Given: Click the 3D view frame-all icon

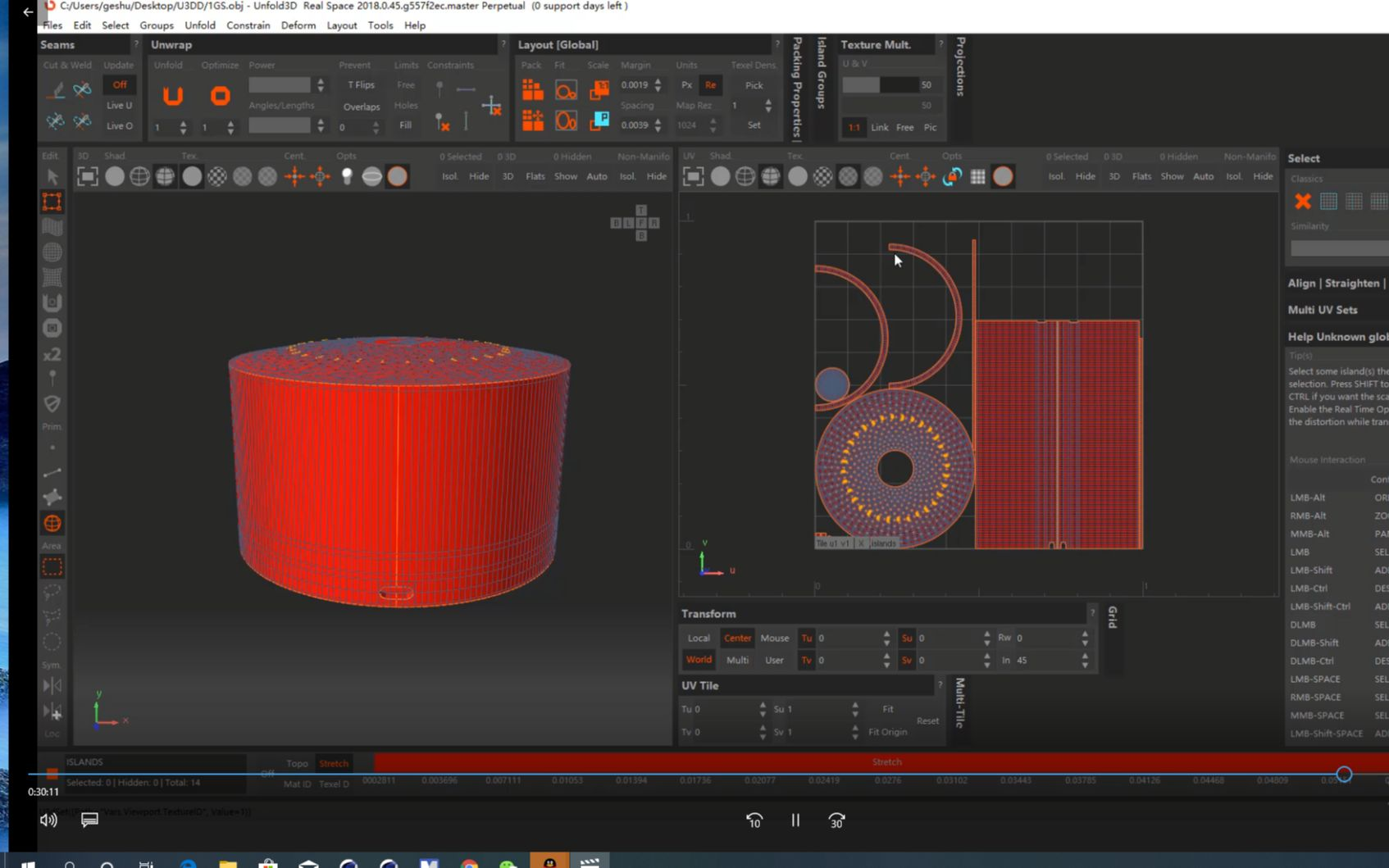Looking at the screenshot, I should (x=88, y=176).
